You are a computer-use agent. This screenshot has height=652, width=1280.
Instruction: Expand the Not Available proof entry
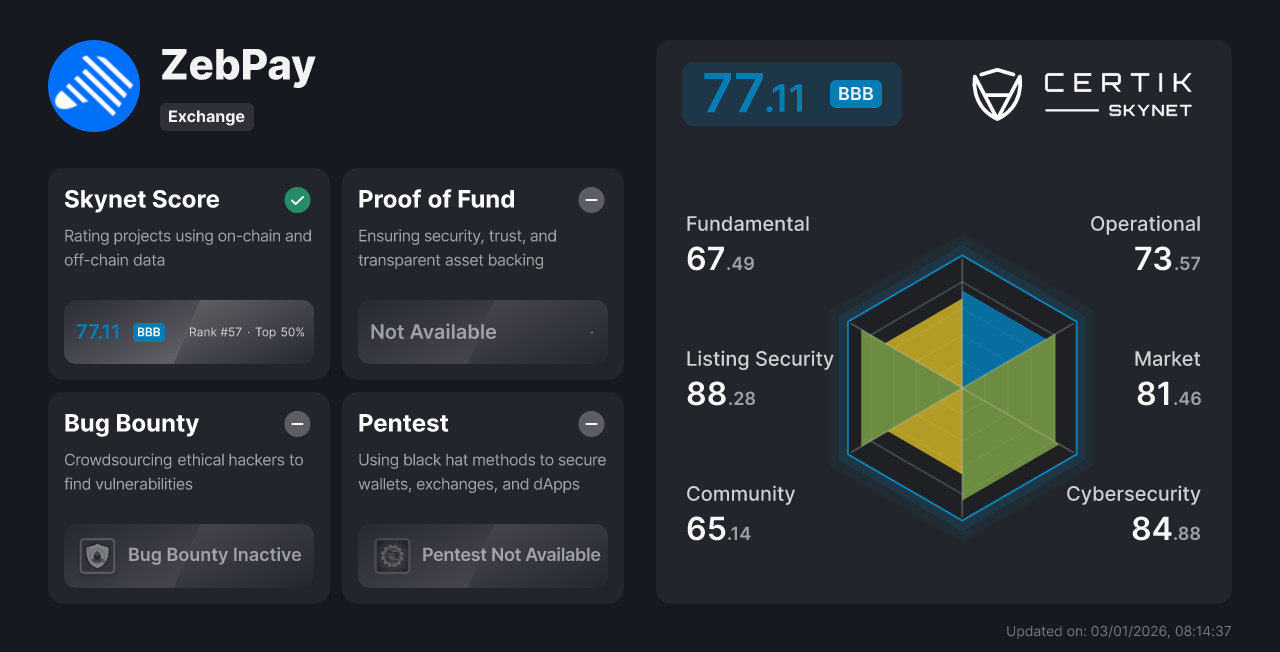pyautogui.click(x=482, y=332)
